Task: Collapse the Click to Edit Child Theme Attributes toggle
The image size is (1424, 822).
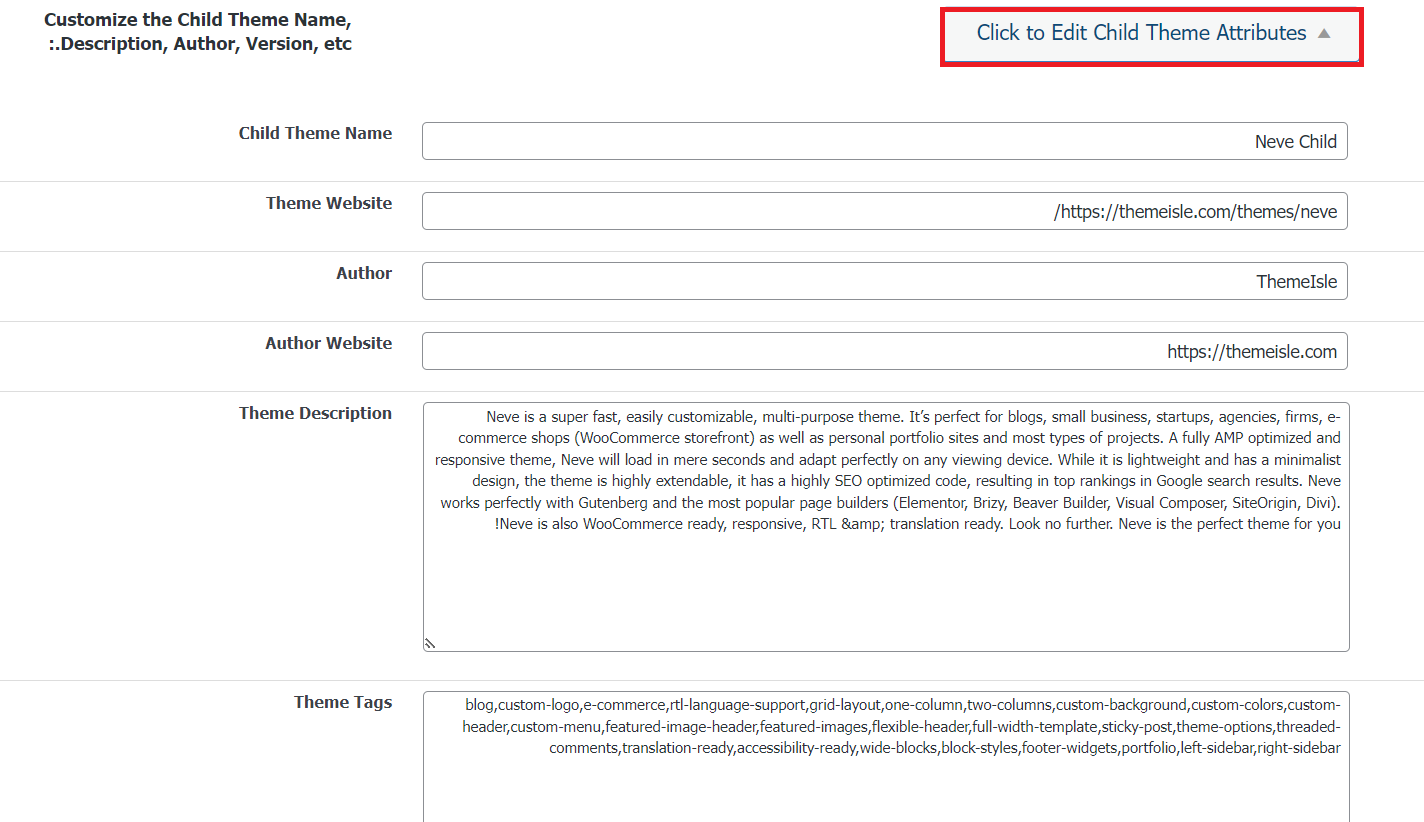Action: click(1152, 33)
